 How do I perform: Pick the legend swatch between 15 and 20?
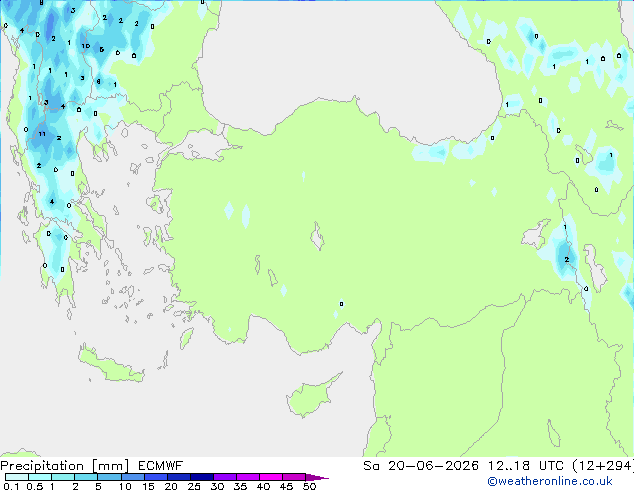click(155, 477)
